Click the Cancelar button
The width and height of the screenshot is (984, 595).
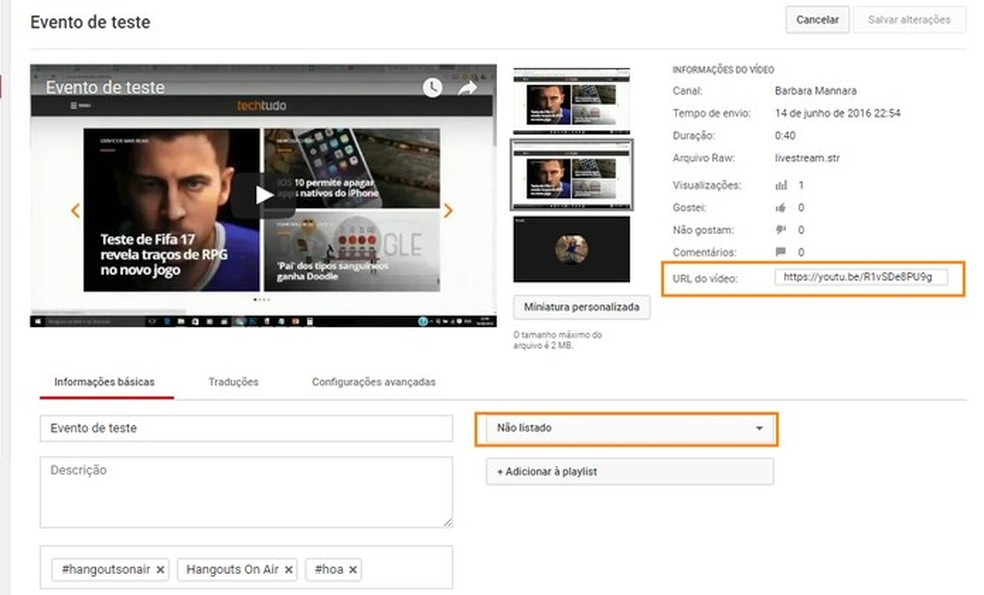coord(816,19)
